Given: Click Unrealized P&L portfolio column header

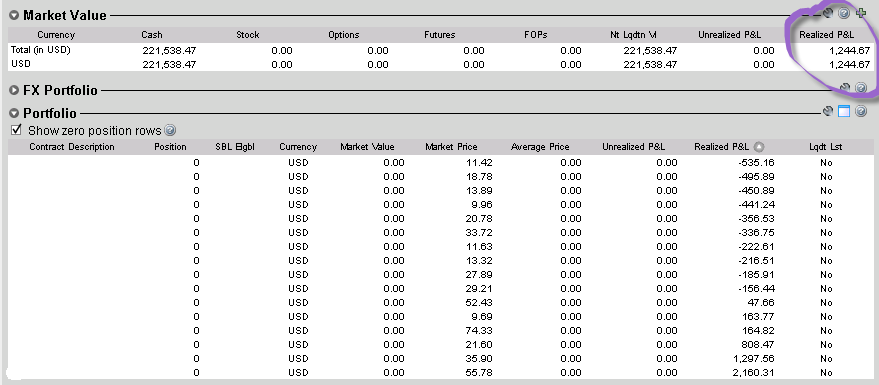Looking at the screenshot, I should pos(633,147).
